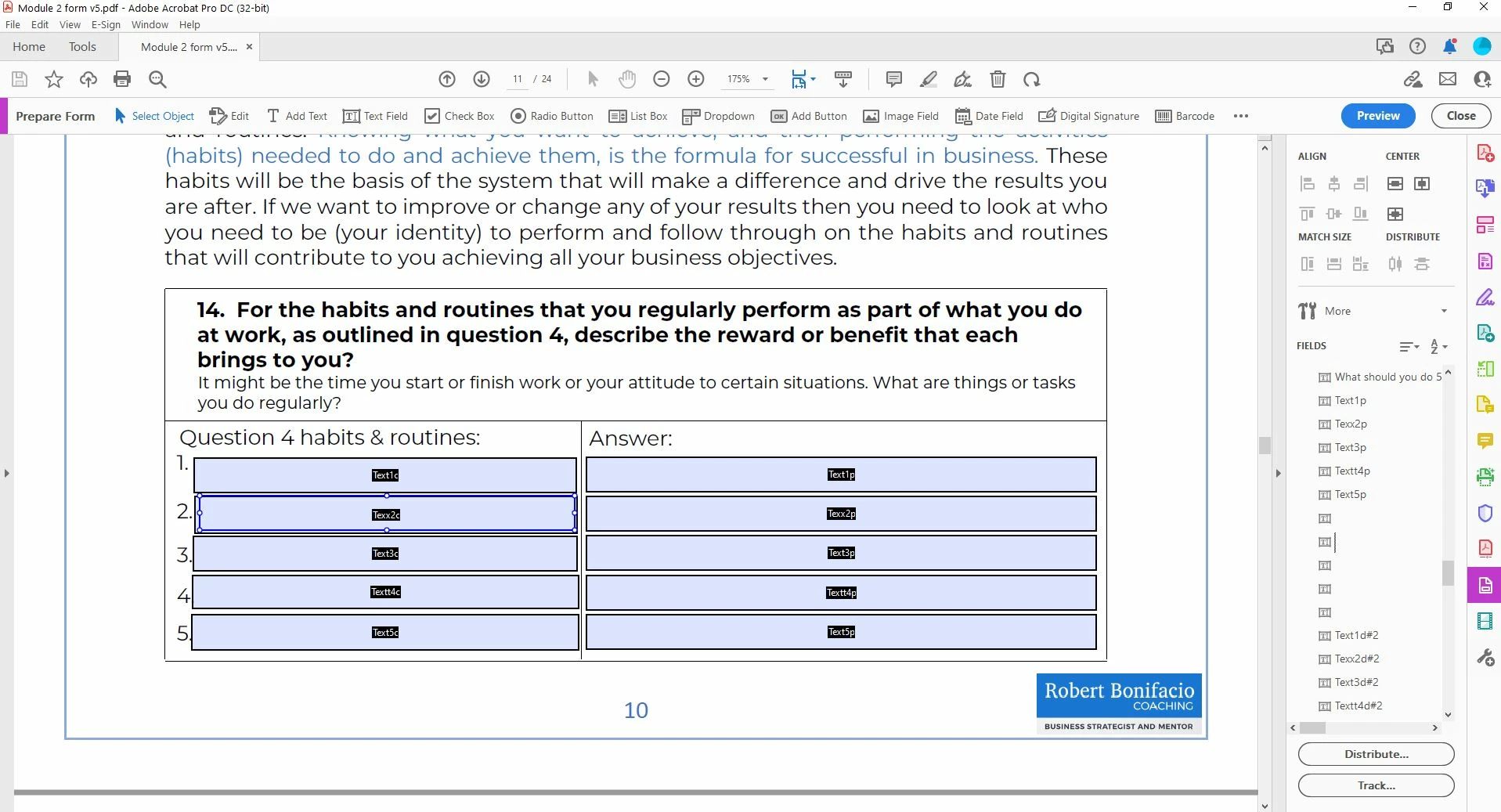Activate the Select Object tool

click(154, 116)
